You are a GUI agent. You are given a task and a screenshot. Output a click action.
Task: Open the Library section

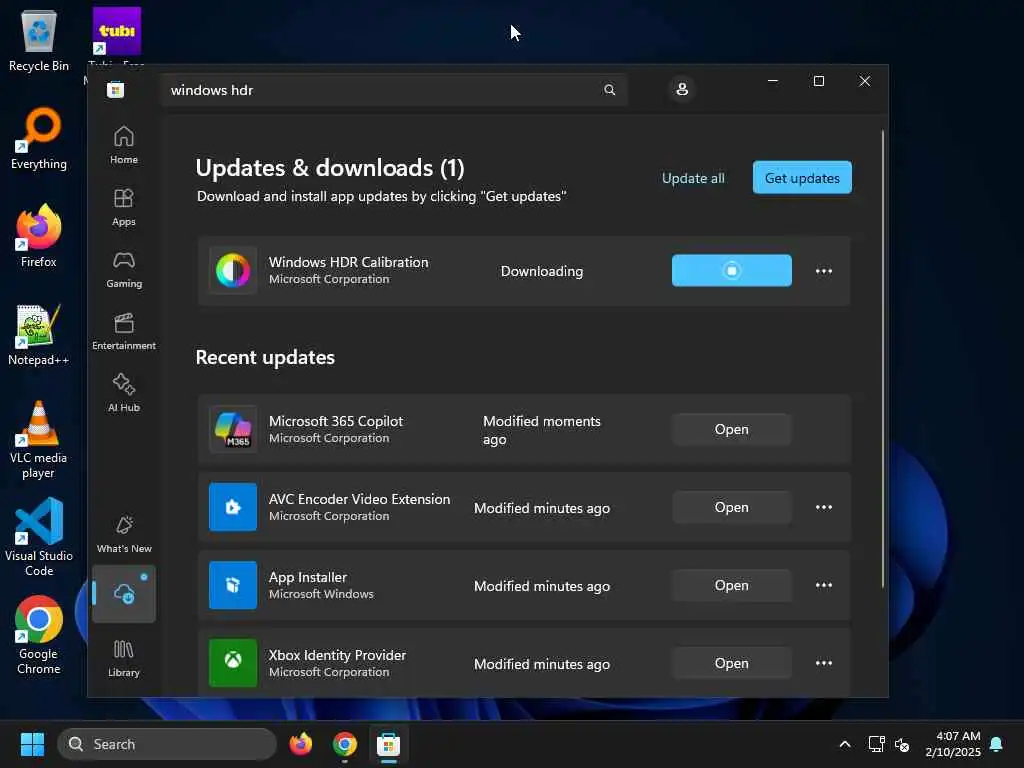coord(123,658)
